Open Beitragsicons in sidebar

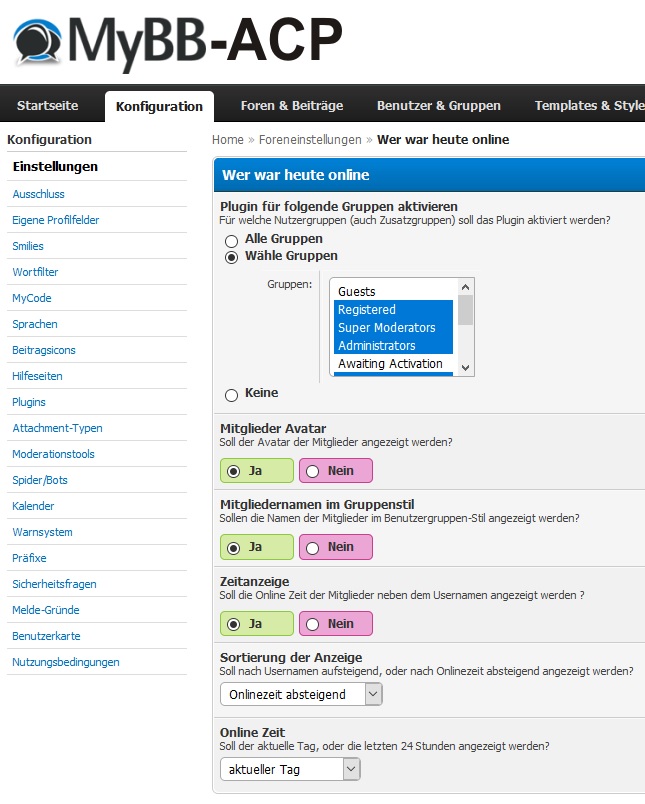point(44,350)
